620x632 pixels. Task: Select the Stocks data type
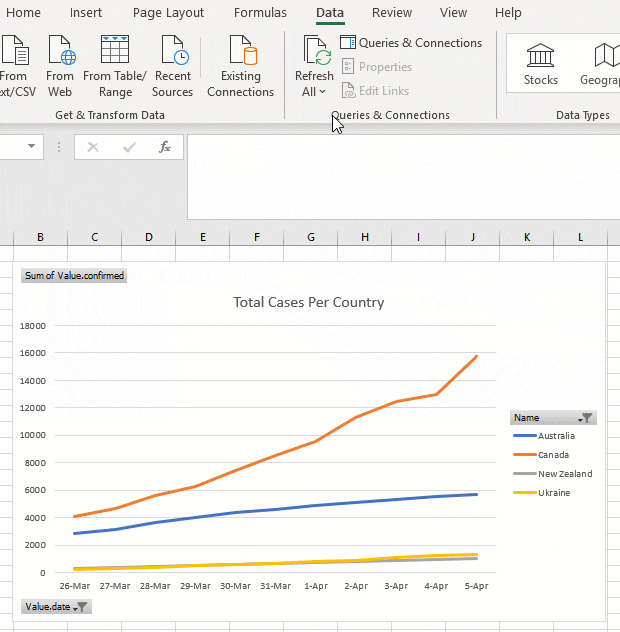(x=541, y=64)
